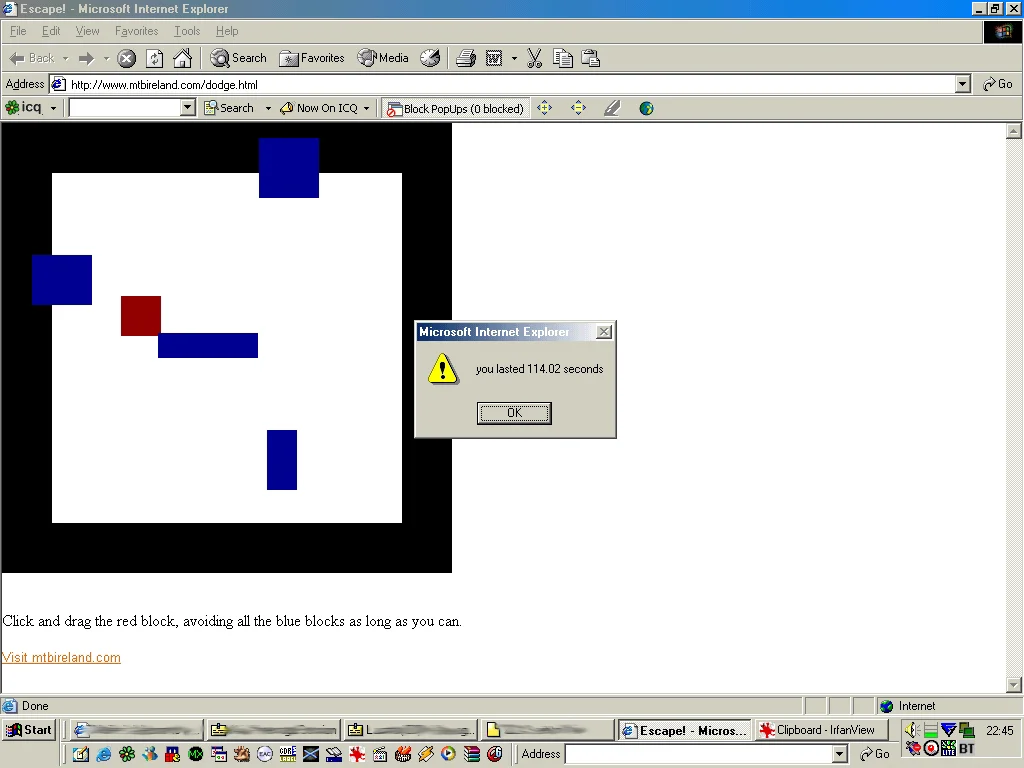
Task: Click the Refresh page icon
Action: click(x=154, y=58)
